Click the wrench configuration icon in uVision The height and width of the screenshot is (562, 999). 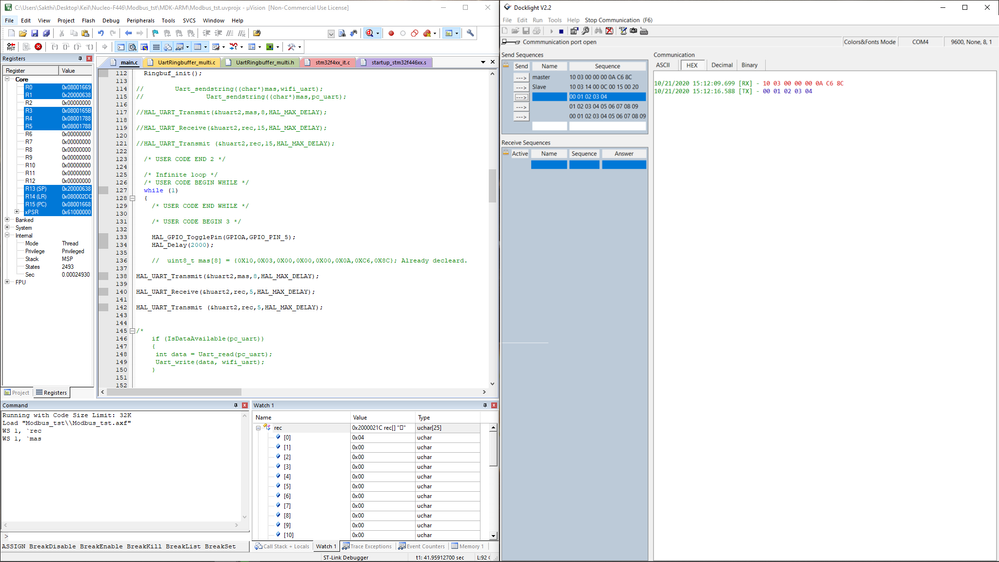pyautogui.click(x=470, y=33)
